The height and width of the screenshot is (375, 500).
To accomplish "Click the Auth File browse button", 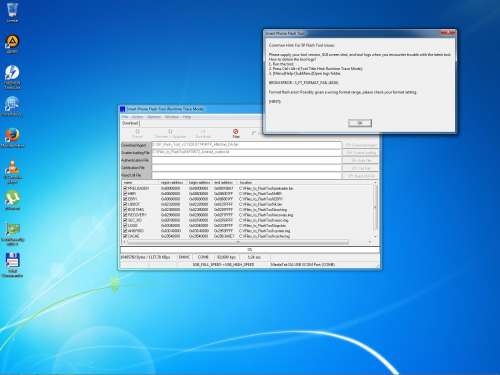I will coord(360,161).
